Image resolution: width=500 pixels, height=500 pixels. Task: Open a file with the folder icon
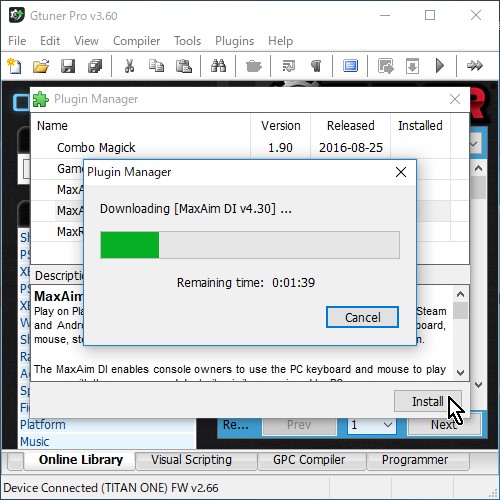pos(41,66)
